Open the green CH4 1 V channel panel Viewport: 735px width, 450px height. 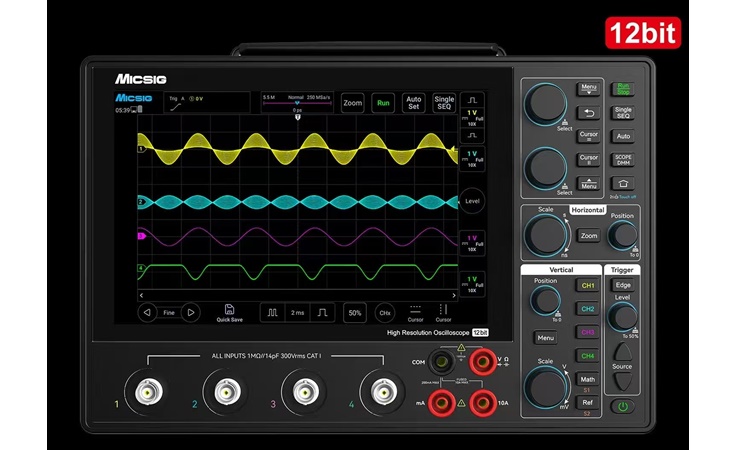point(472,284)
